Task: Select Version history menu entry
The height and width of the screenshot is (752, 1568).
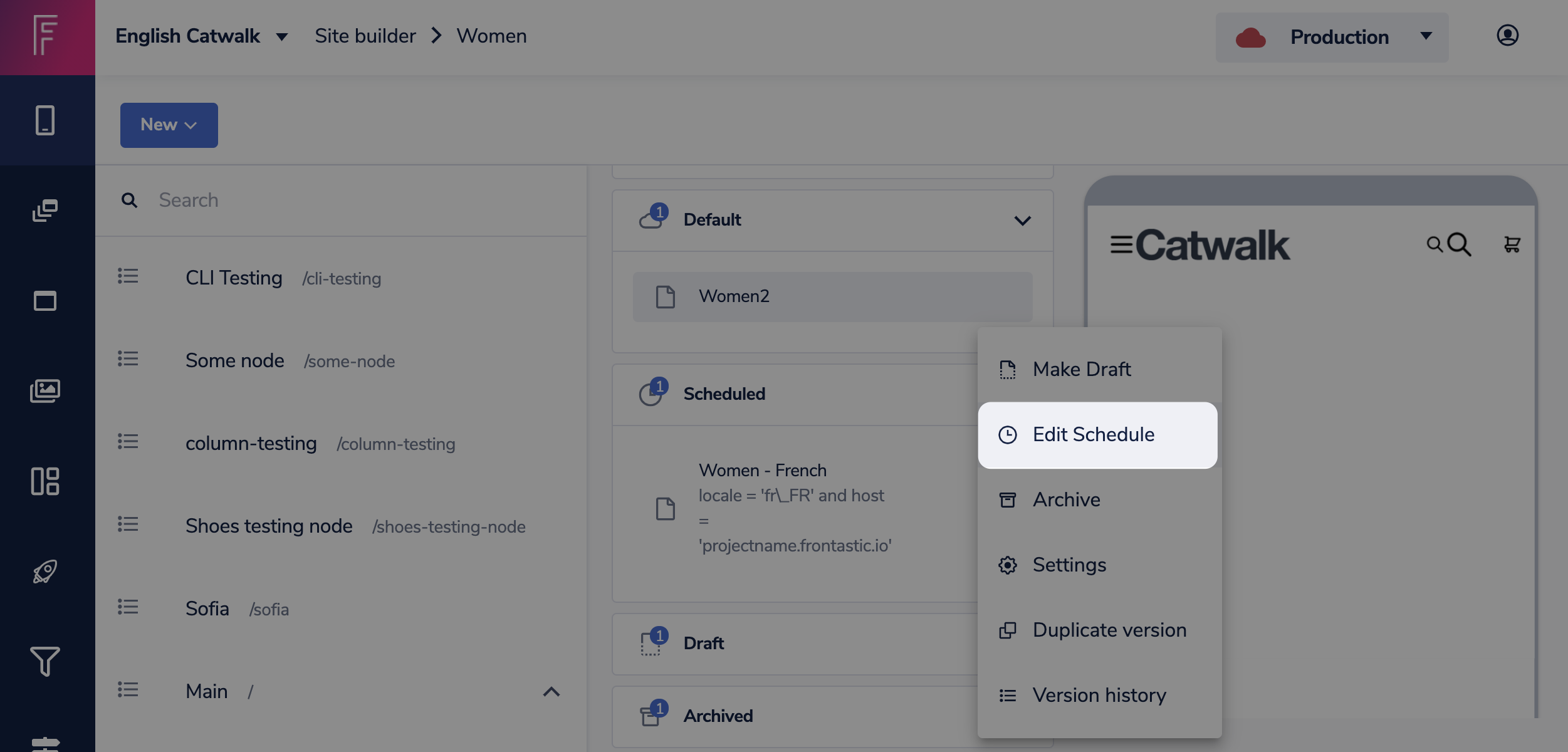Action: click(1099, 696)
